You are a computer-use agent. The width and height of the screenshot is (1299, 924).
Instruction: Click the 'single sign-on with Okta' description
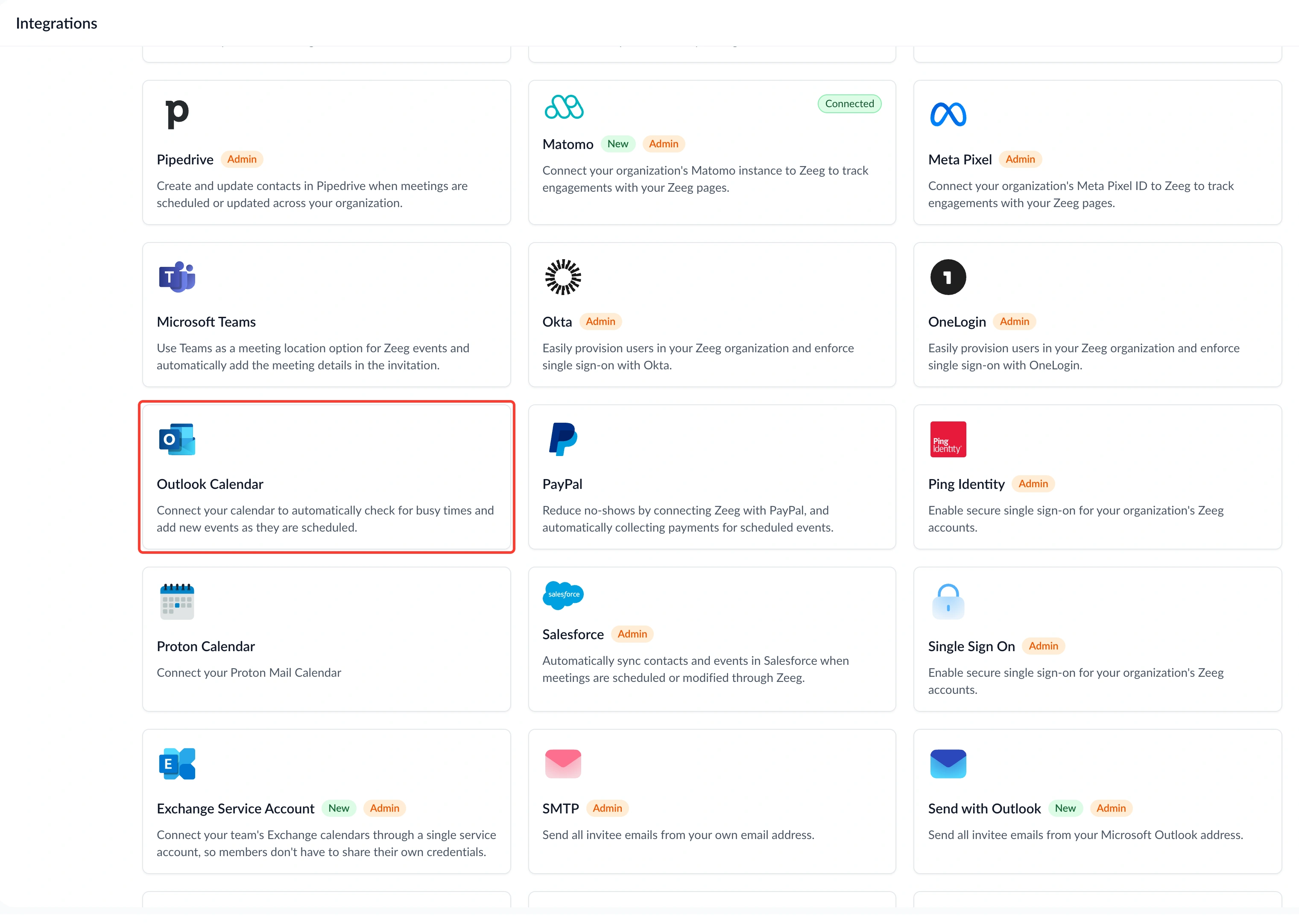698,356
